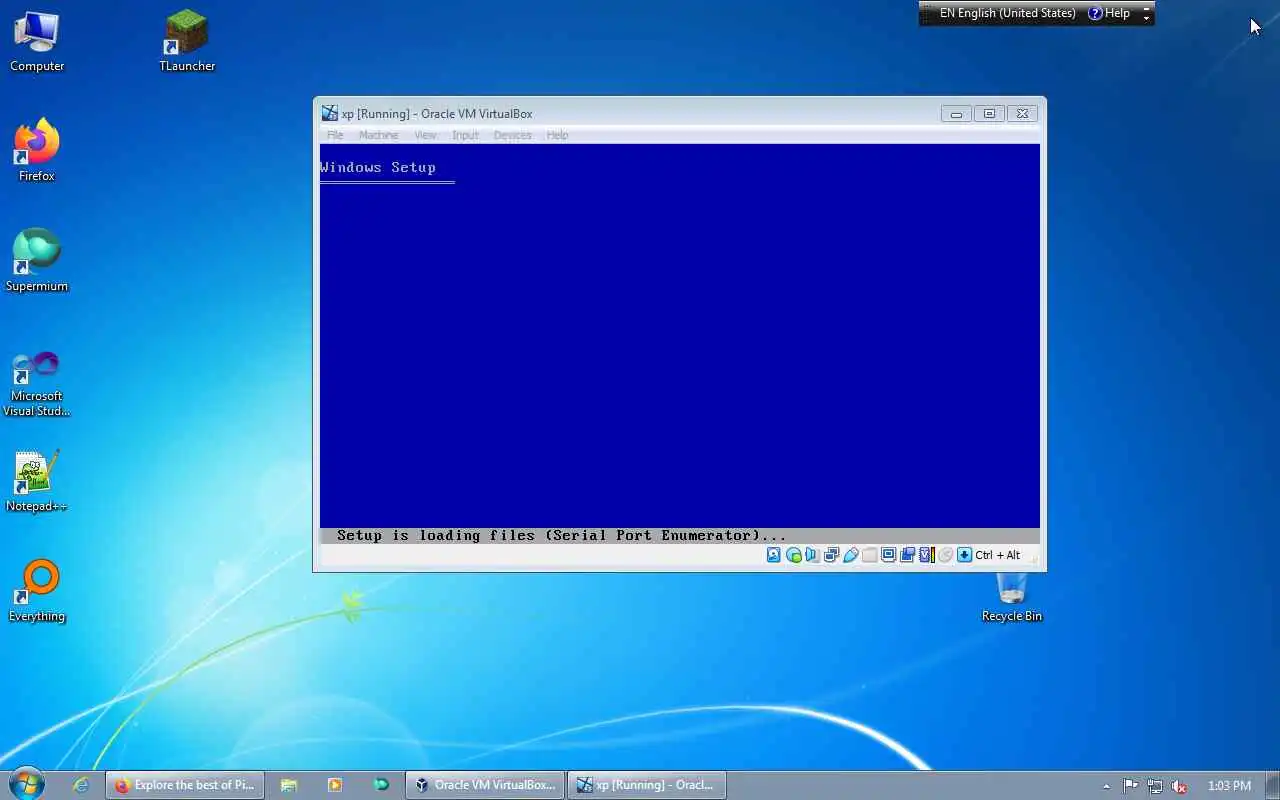Select the Notepad++ desktop shortcut

37,482
